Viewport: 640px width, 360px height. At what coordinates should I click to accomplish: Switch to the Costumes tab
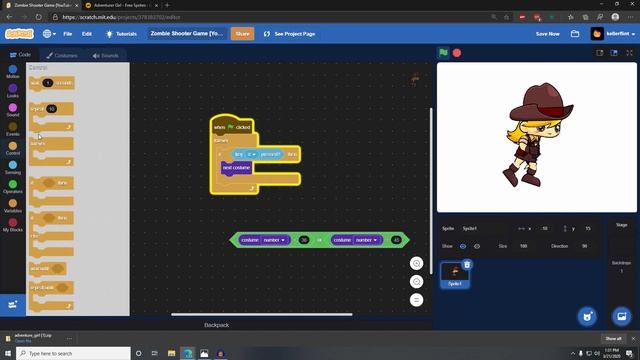coord(62,56)
